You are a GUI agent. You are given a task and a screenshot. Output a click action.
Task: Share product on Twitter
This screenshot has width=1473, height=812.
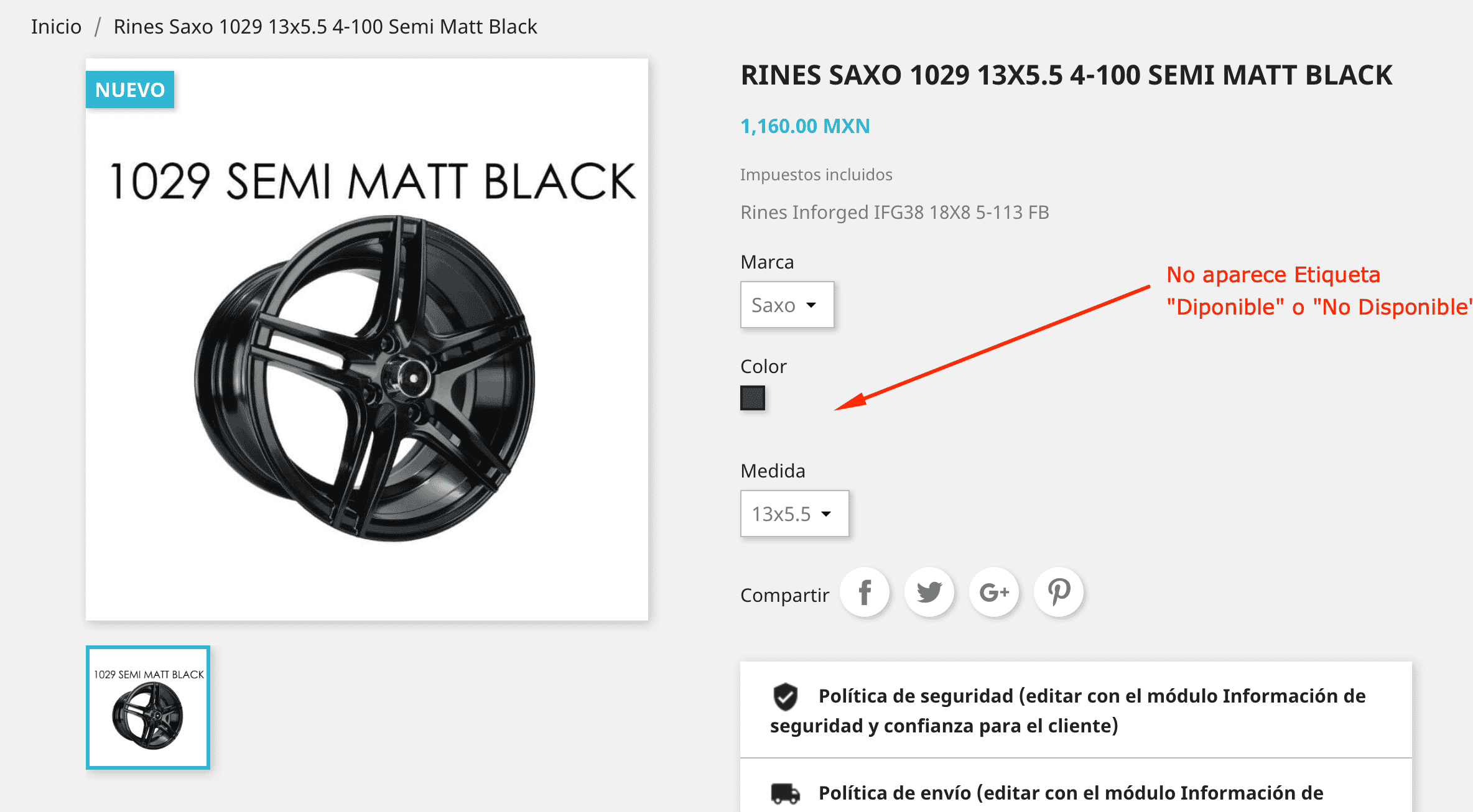point(929,592)
